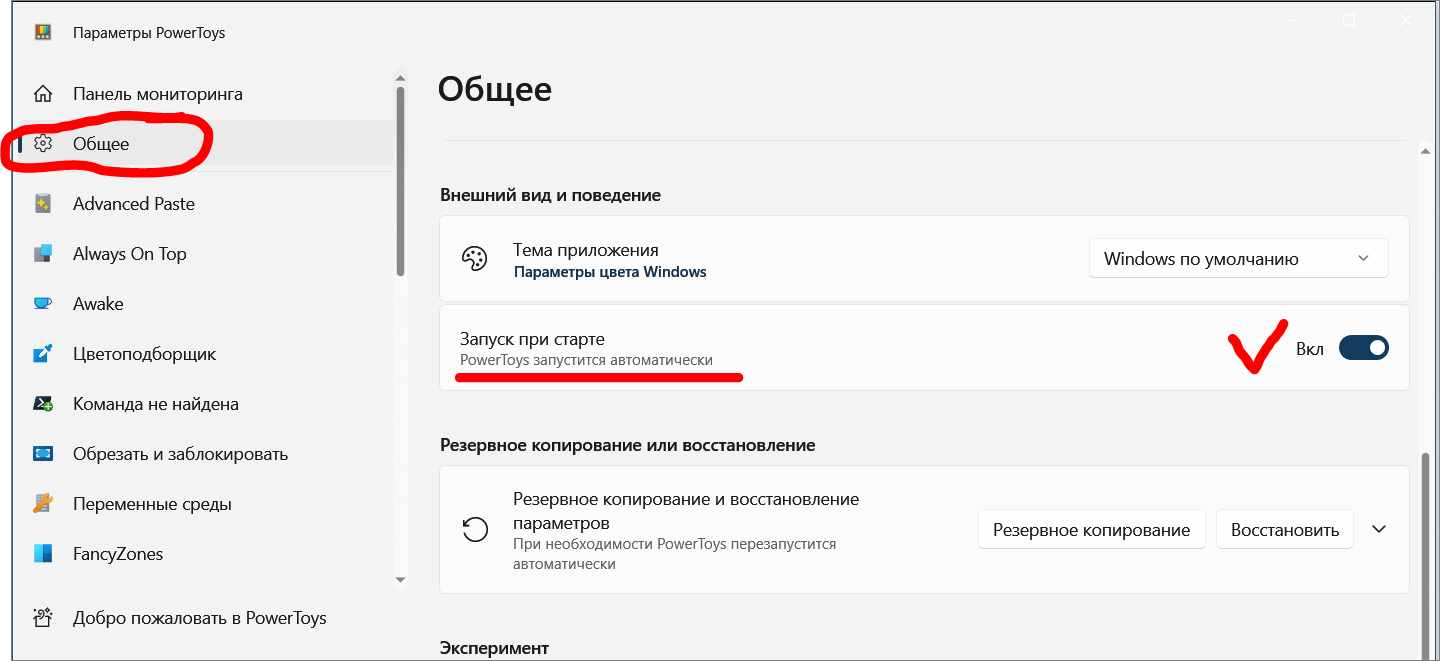Open the Windows по умолчанию theme dropdown
The width and height of the screenshot is (1440, 661).
click(1238, 258)
